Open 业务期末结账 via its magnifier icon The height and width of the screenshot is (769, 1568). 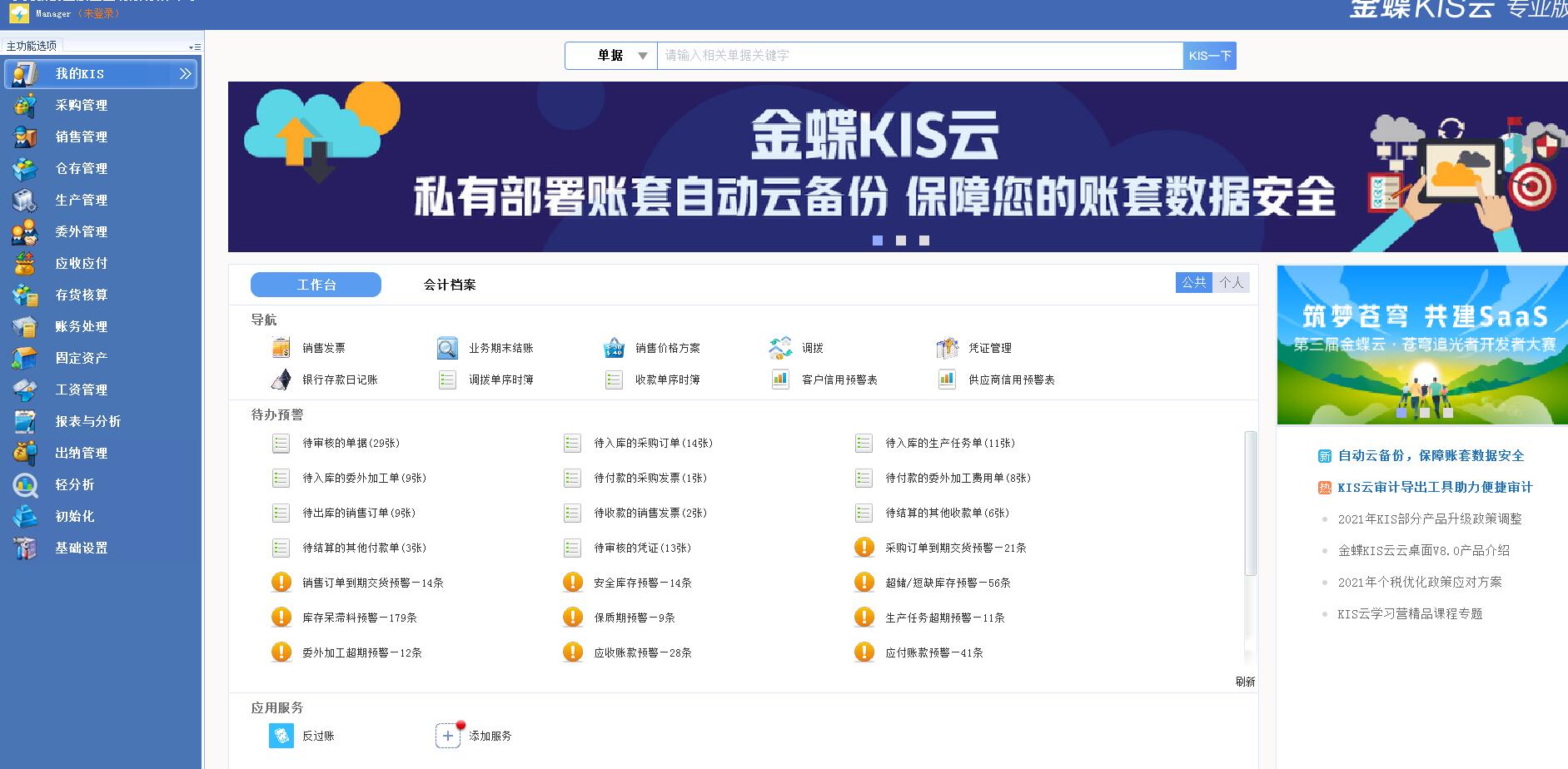[447, 348]
